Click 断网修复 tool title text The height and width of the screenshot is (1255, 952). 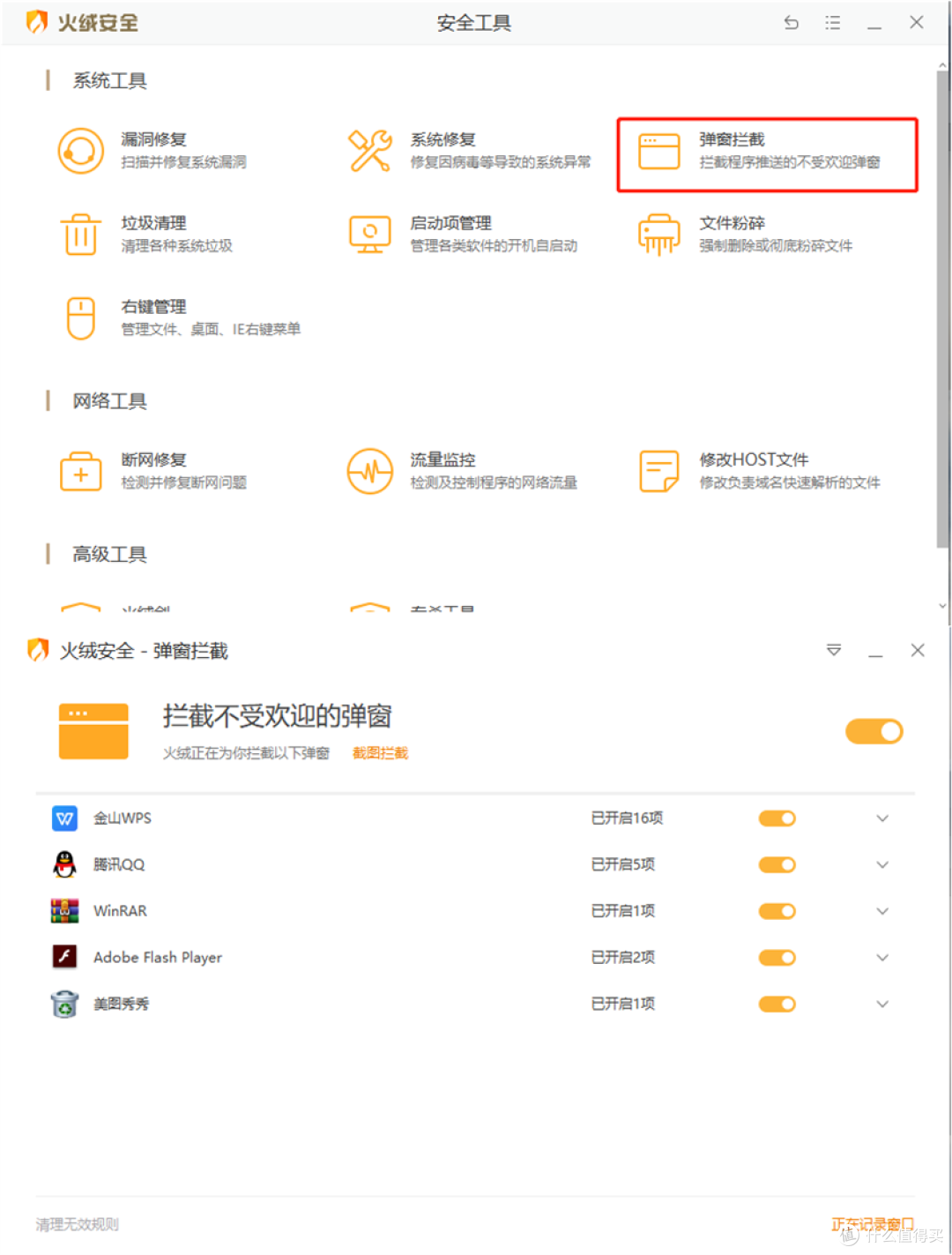click(153, 459)
